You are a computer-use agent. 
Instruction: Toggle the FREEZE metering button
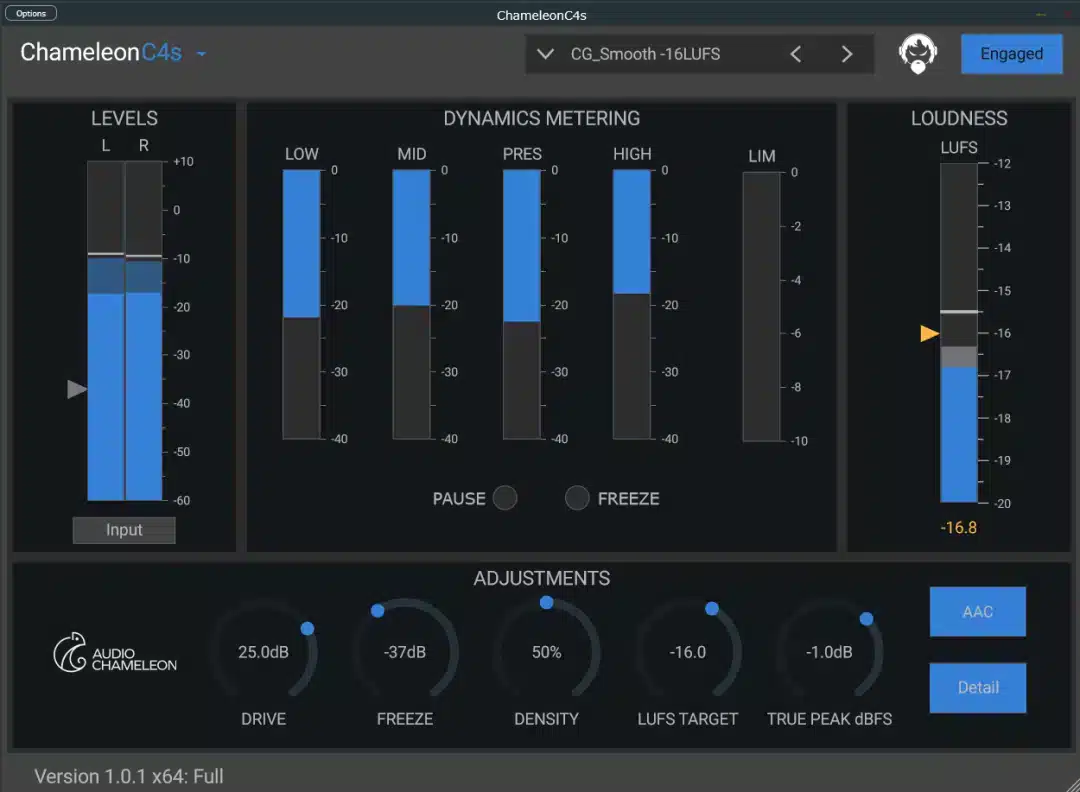[x=577, y=498]
